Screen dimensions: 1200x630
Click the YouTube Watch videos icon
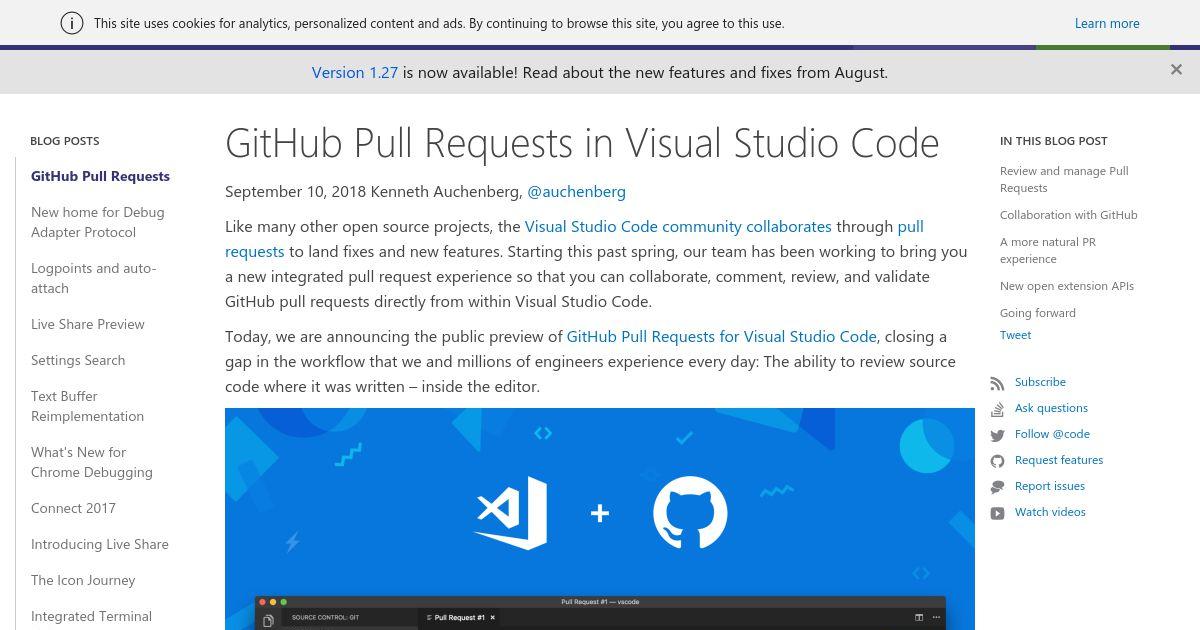click(997, 513)
